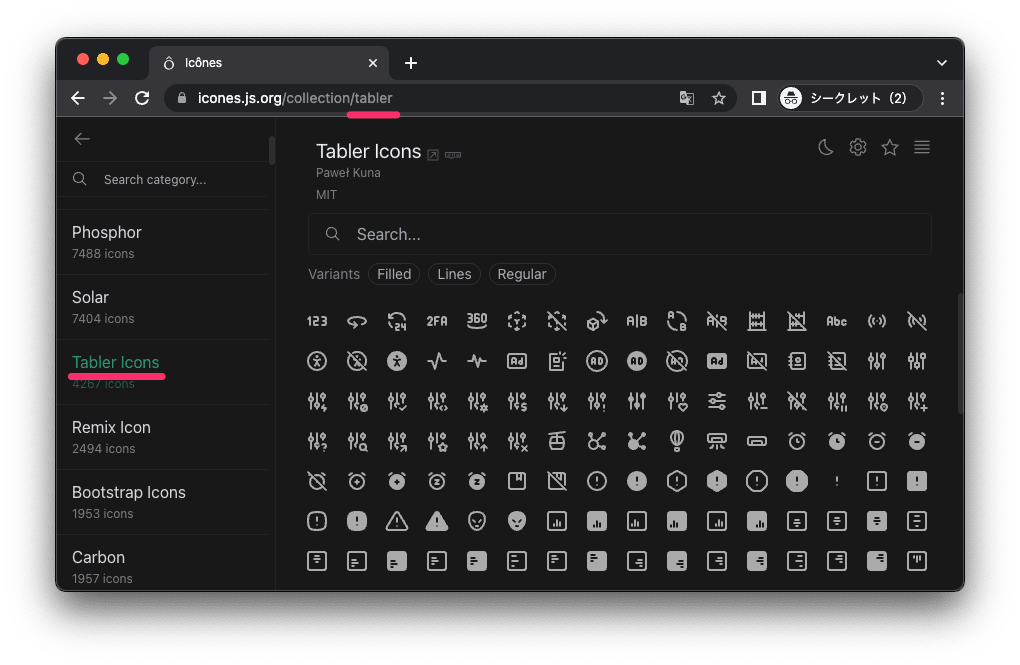Open the Remix Icon collection
The height and width of the screenshot is (665, 1020).
coord(163,437)
